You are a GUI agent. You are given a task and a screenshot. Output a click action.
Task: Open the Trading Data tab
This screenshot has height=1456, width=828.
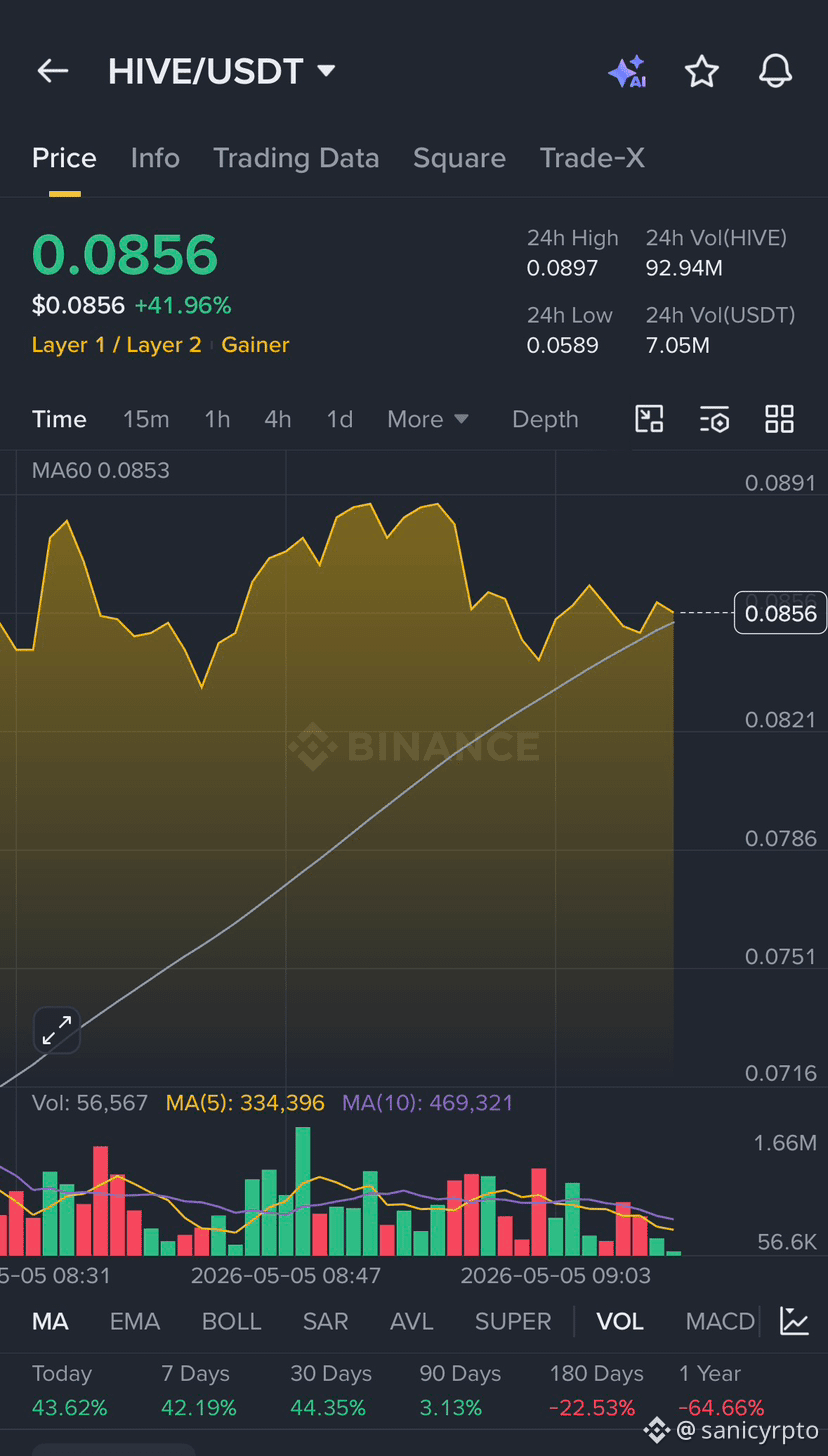click(x=296, y=158)
